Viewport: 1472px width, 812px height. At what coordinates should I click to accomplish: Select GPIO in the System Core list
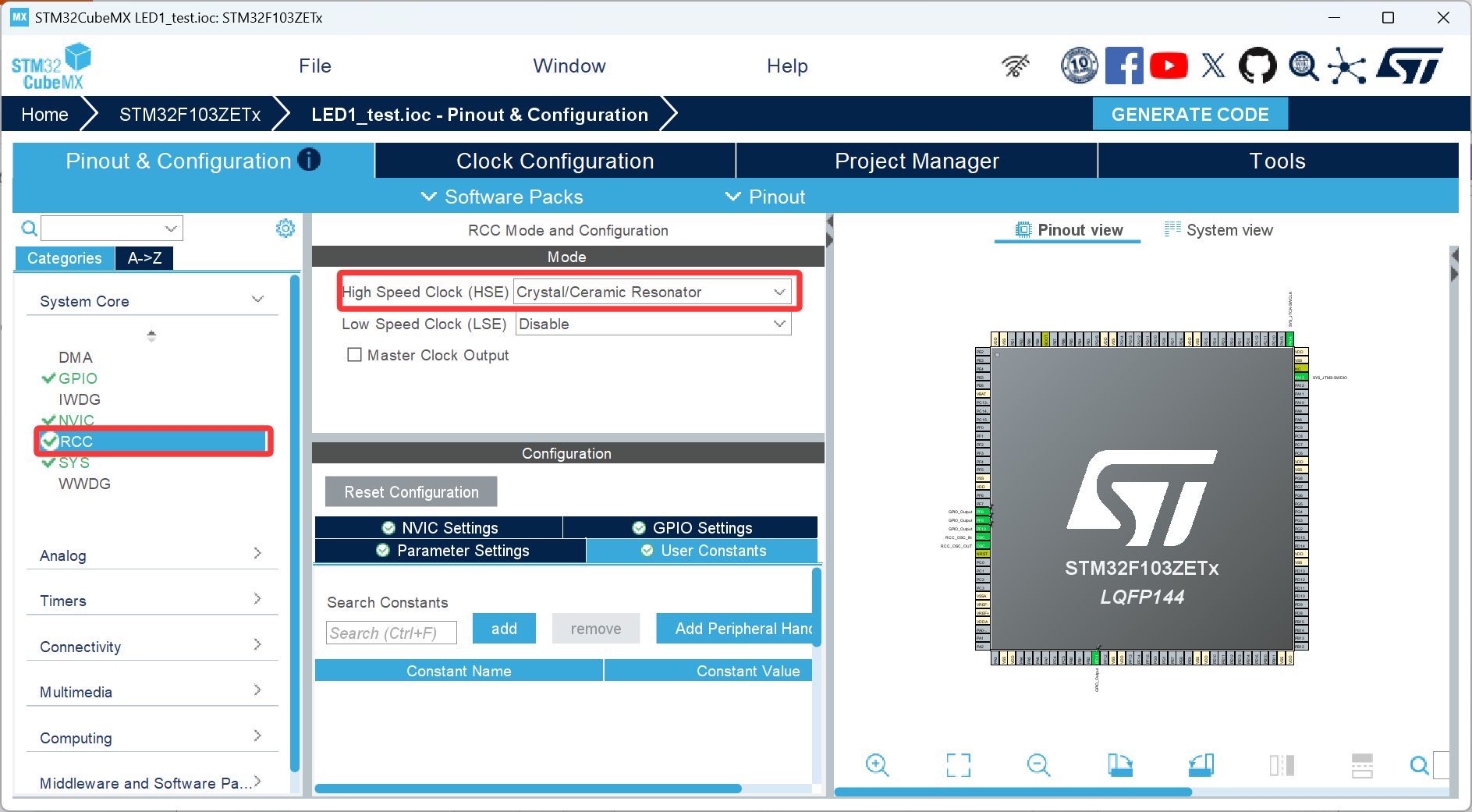(78, 378)
